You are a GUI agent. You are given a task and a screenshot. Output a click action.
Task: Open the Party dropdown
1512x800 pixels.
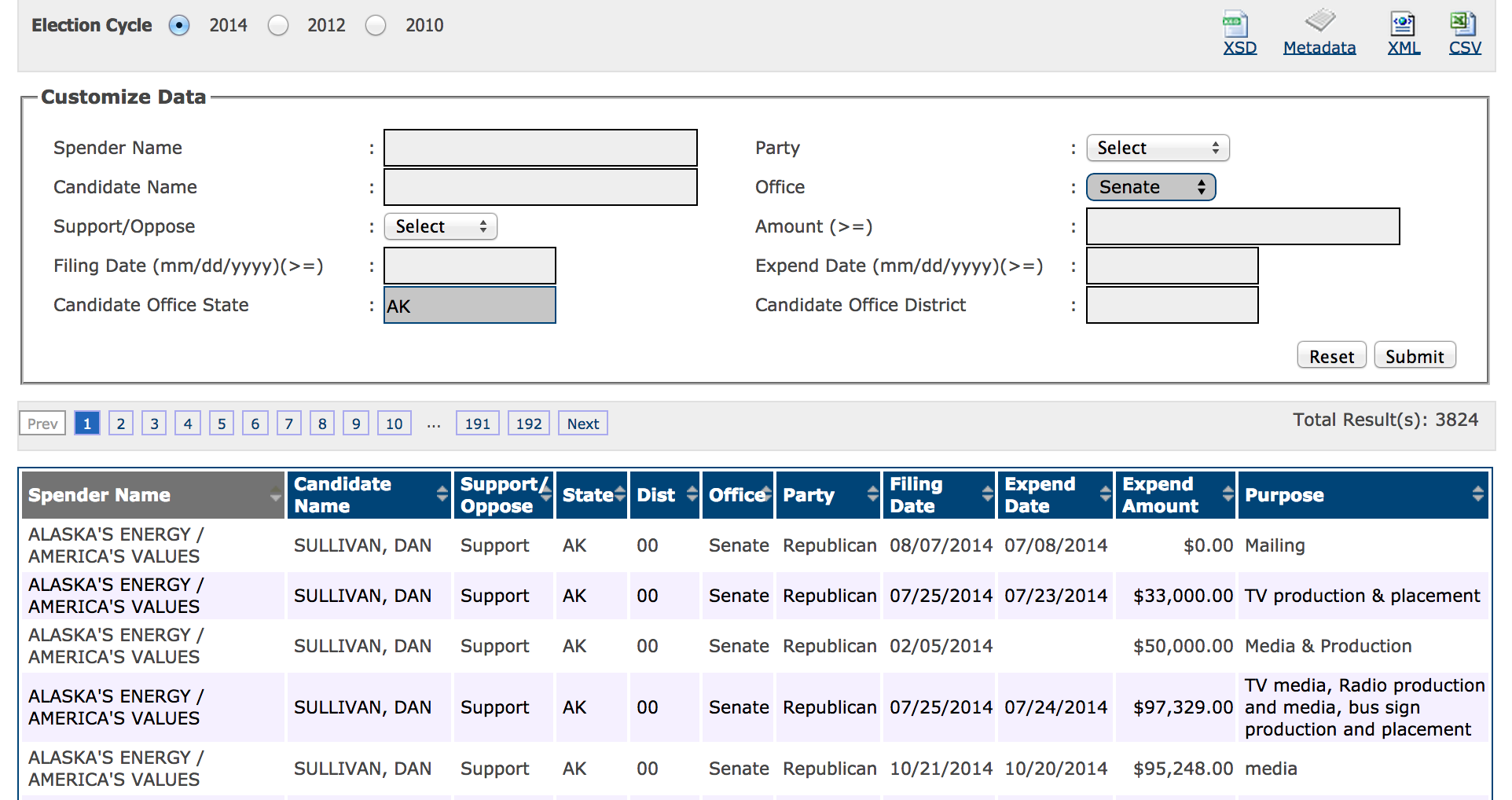1157,148
